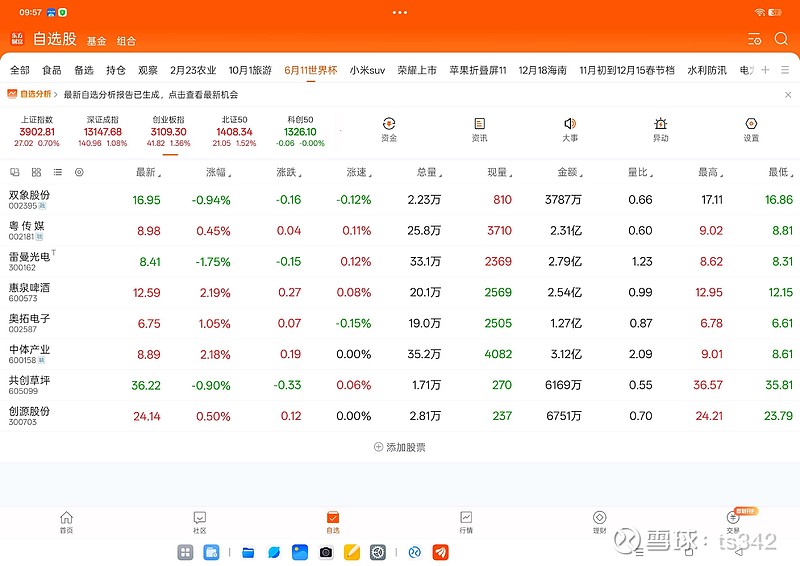Open the 双象股份 stock row

(400, 200)
